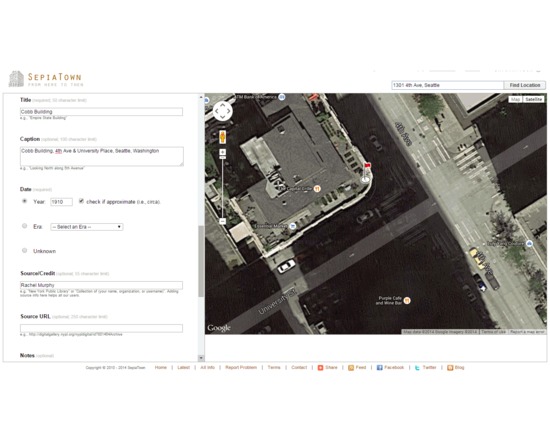Click the Facebook icon in footer
This screenshot has width=550, height=440.
[380, 368]
